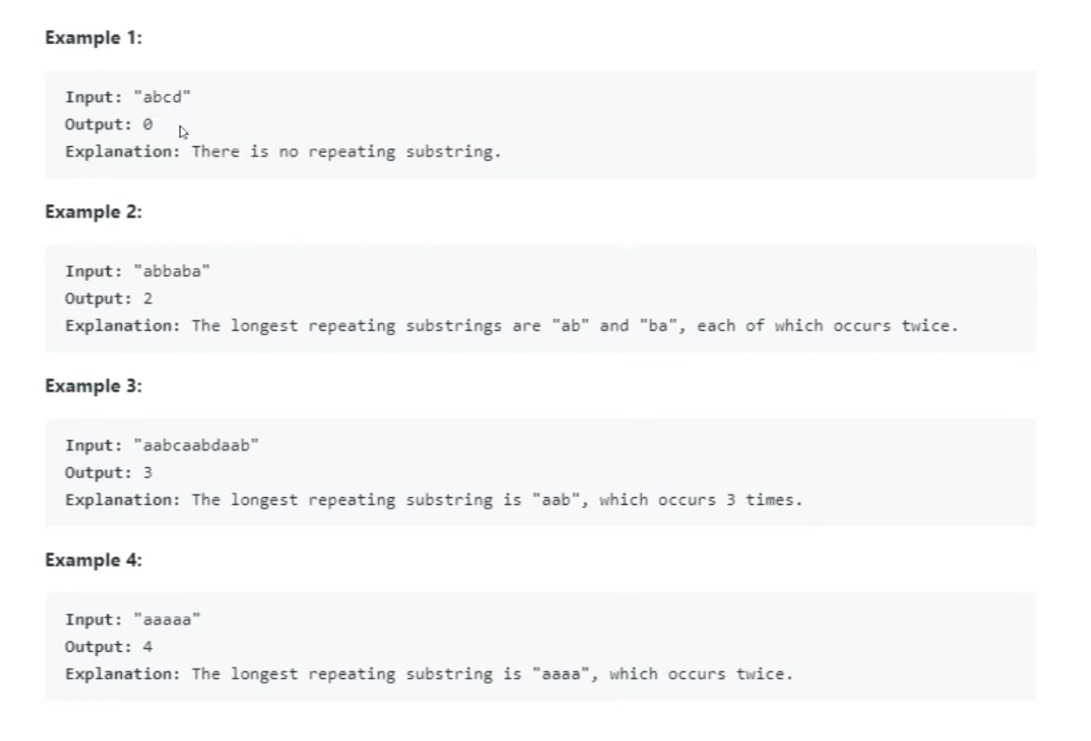Click the input string "abbaba"
1091x741 pixels.
172,272
